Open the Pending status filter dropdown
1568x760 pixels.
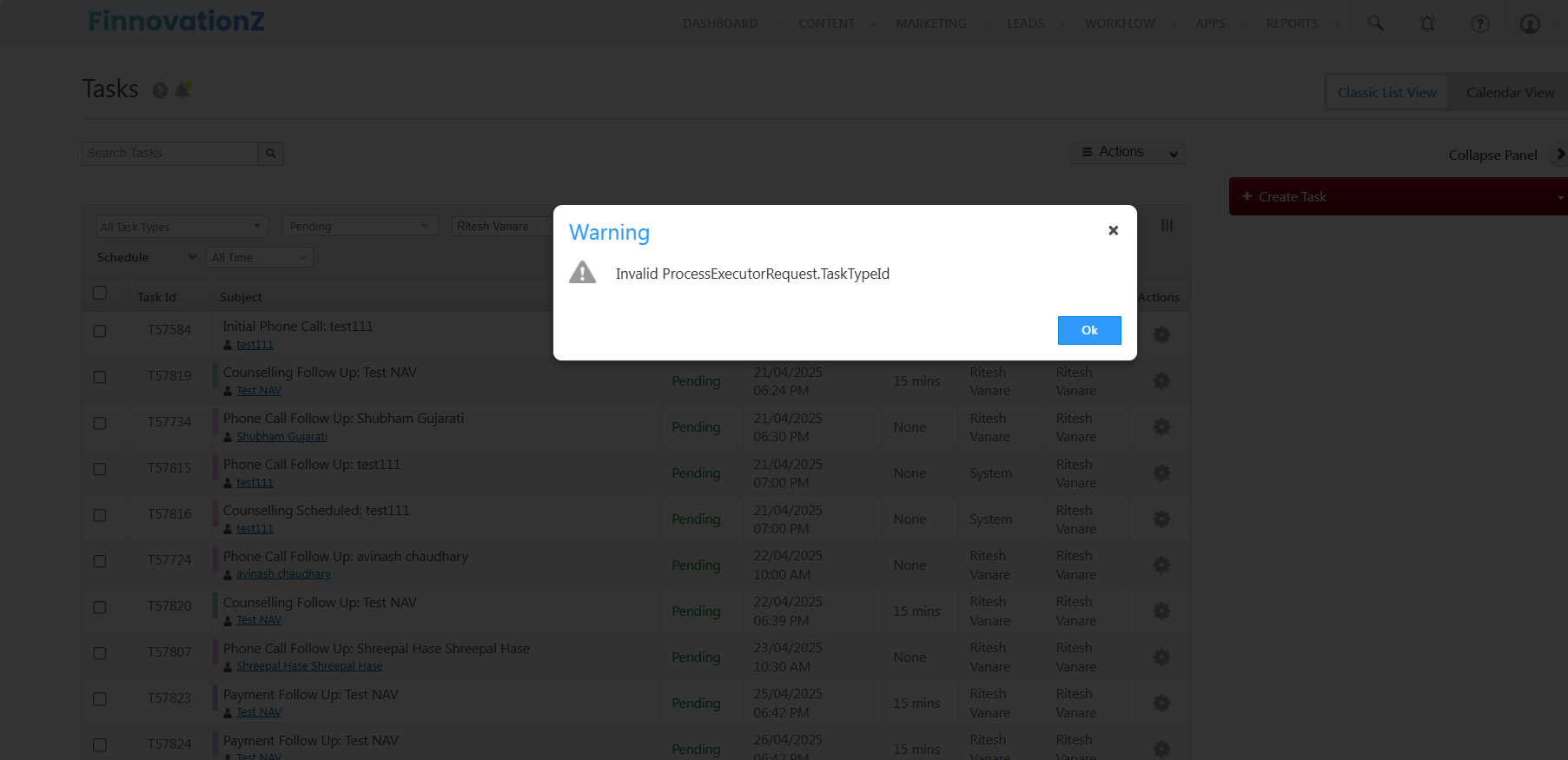360,227
